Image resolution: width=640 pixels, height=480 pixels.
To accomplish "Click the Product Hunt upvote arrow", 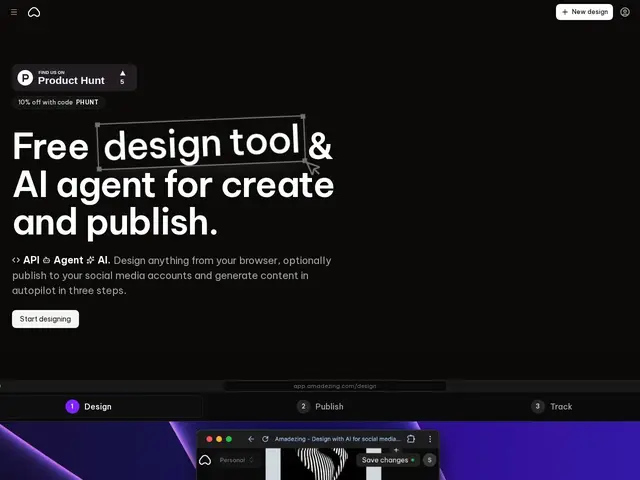I will pos(122,73).
